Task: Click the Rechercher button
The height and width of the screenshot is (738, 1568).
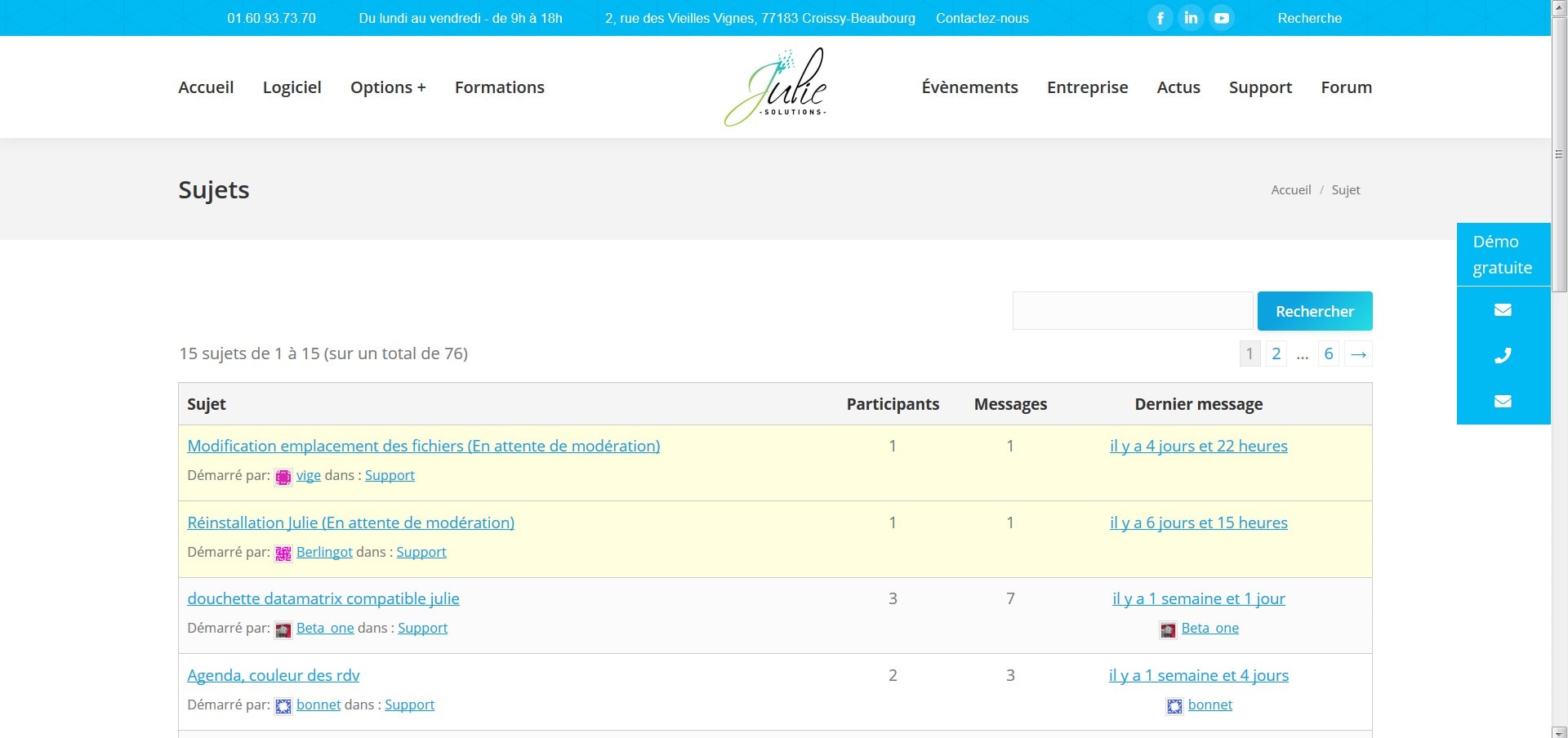Action: [x=1315, y=311]
